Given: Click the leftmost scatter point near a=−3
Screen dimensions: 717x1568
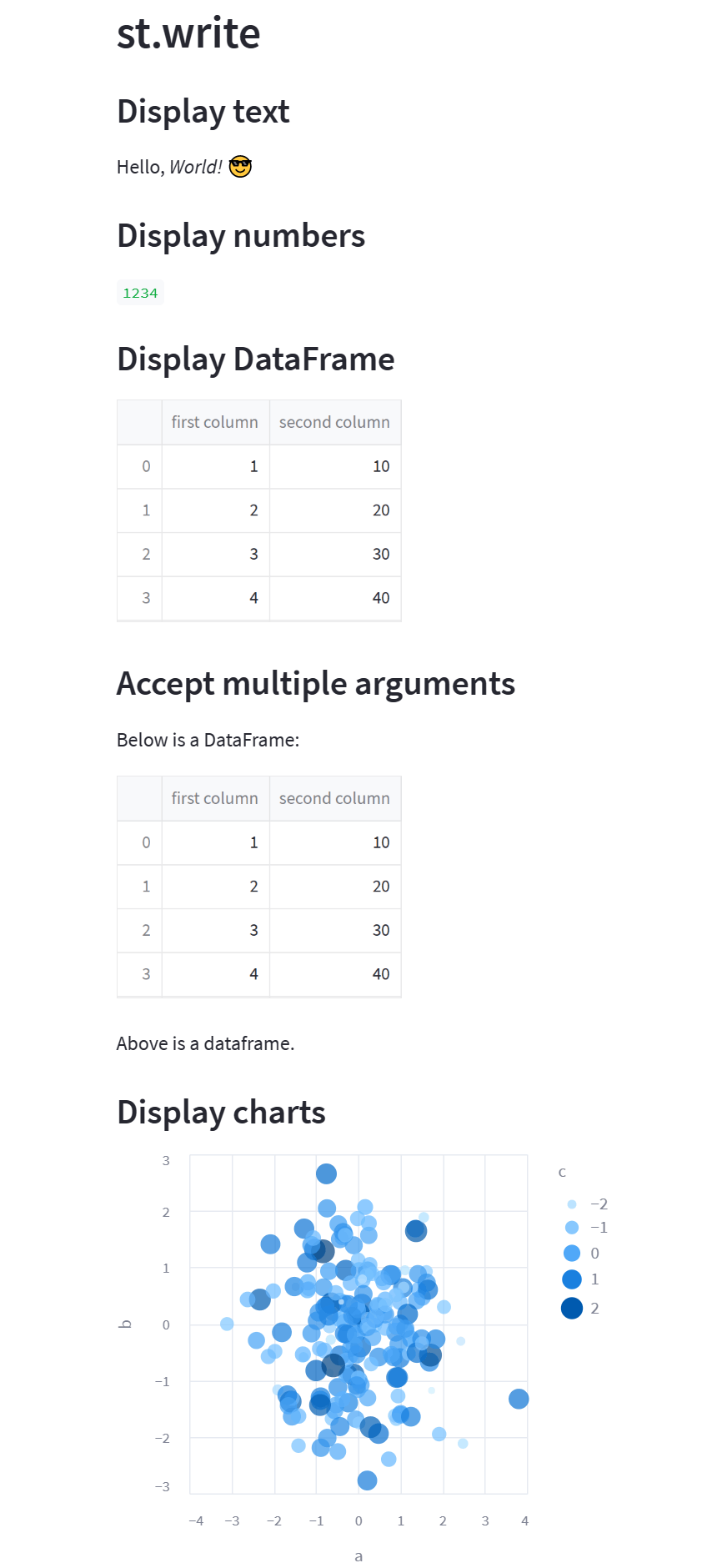Looking at the screenshot, I should tap(227, 1324).
